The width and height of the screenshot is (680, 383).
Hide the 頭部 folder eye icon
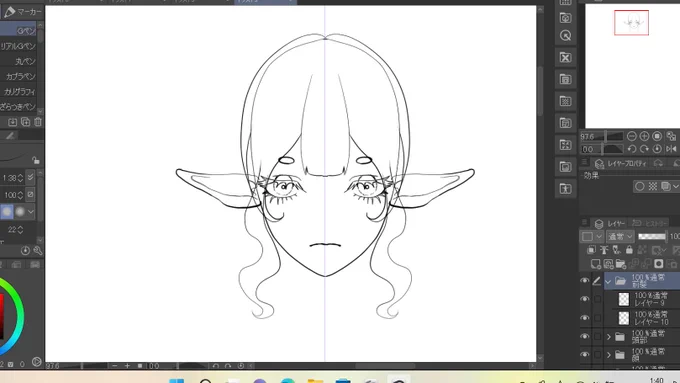coord(585,336)
